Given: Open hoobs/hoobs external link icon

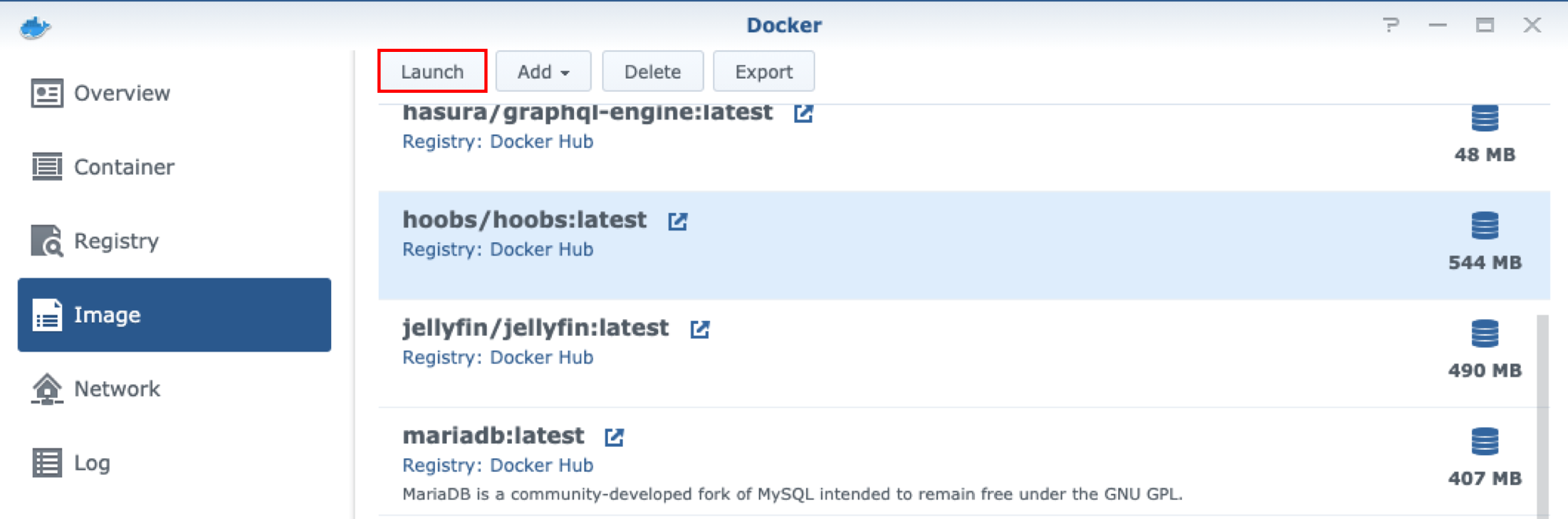Looking at the screenshot, I should [678, 221].
